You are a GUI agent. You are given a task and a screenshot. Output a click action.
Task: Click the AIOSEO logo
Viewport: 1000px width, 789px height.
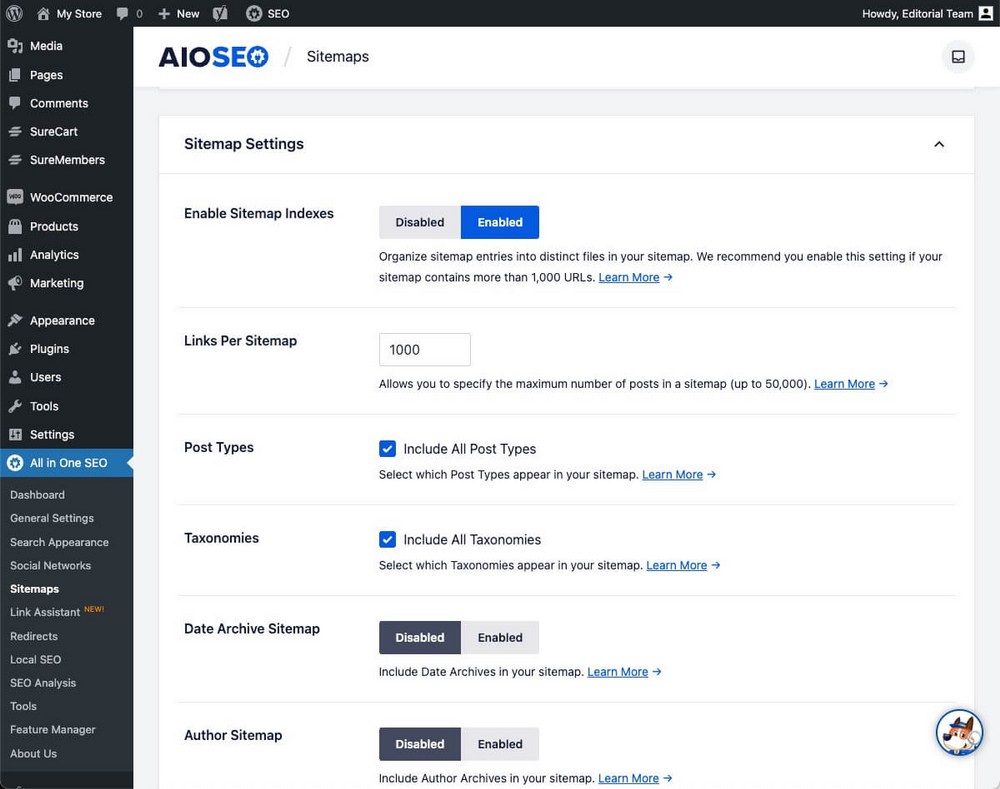[214, 57]
